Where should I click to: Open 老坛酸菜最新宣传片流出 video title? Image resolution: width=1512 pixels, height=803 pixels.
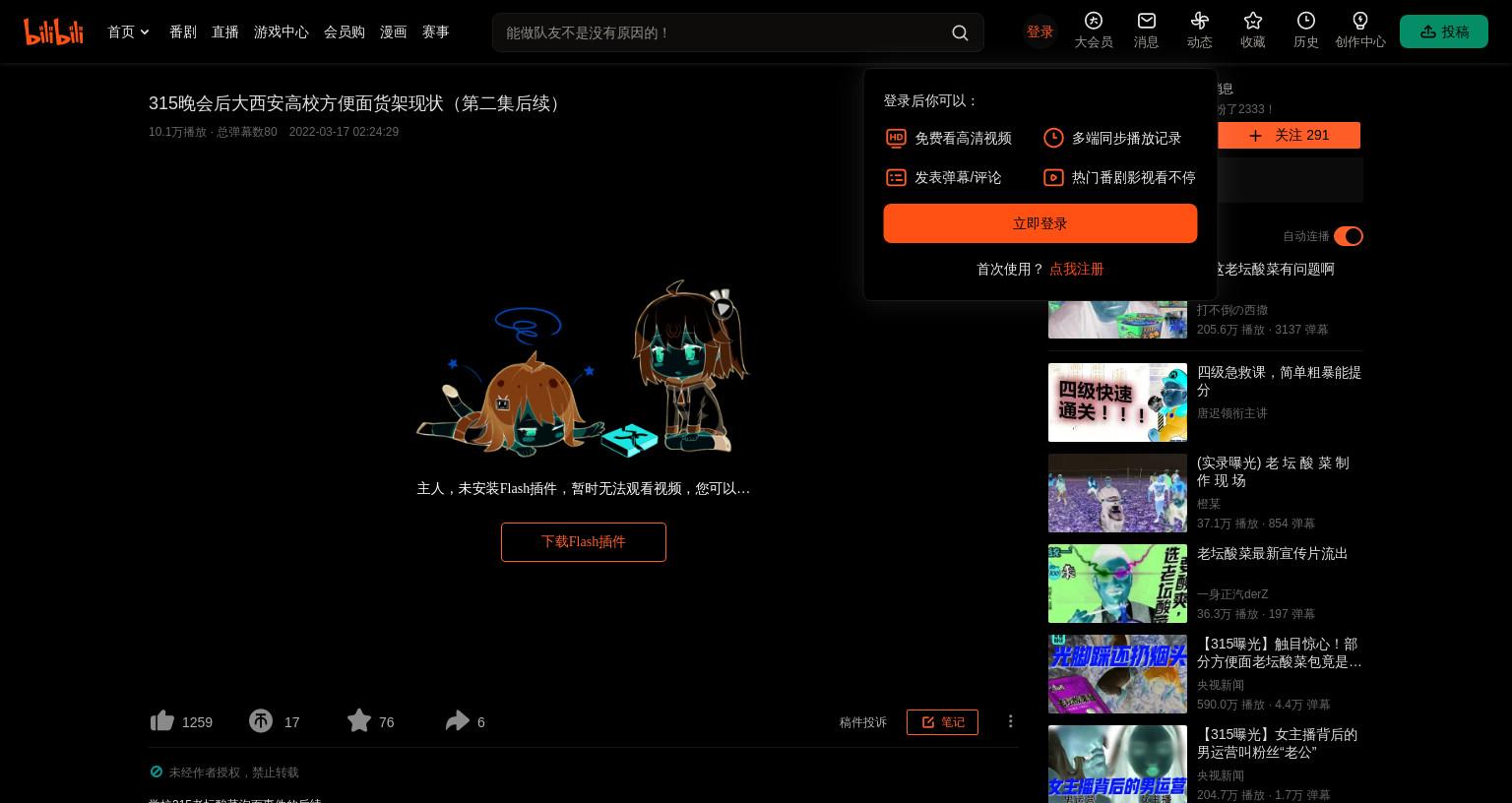[x=1273, y=553]
